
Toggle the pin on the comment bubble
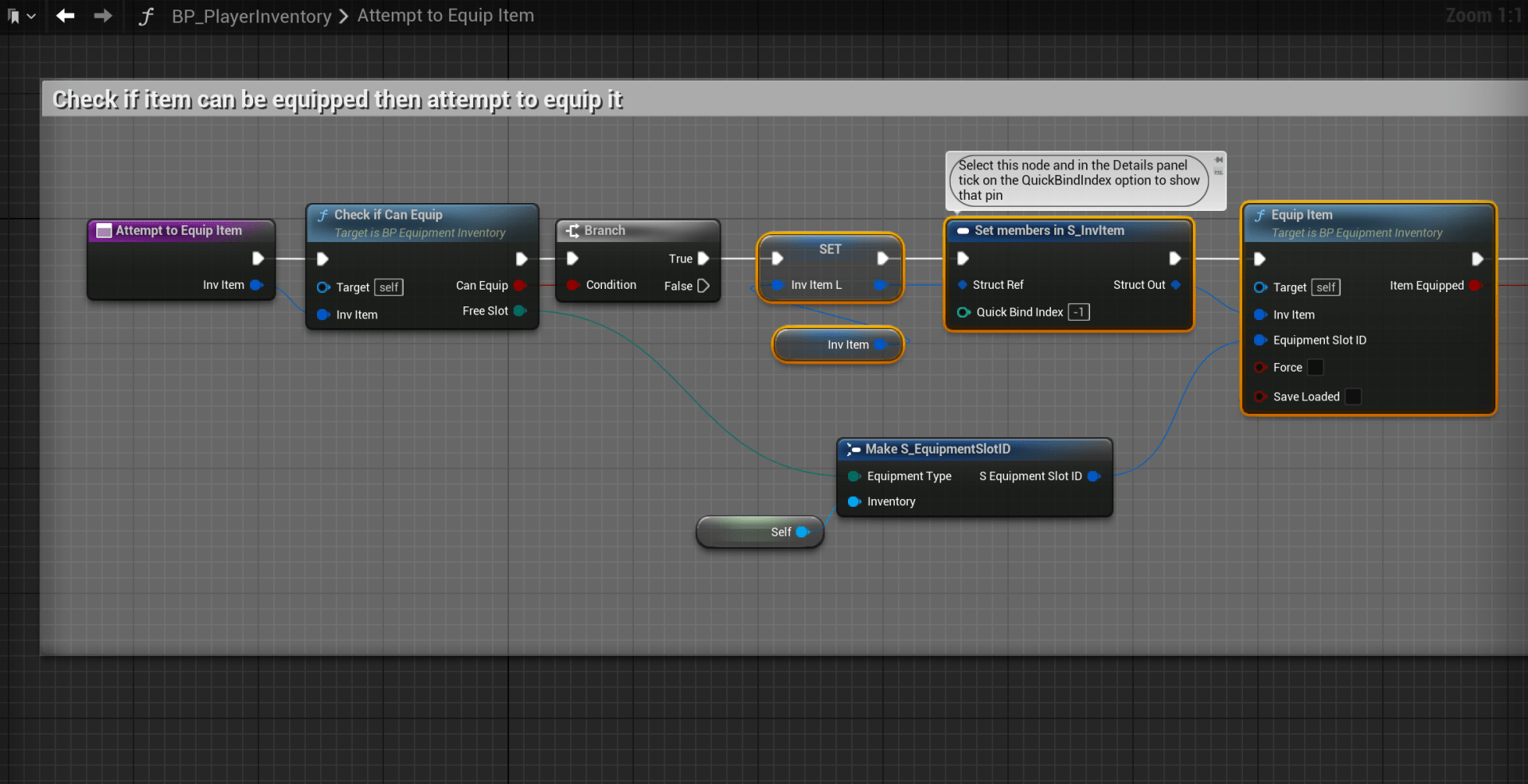tap(1218, 160)
